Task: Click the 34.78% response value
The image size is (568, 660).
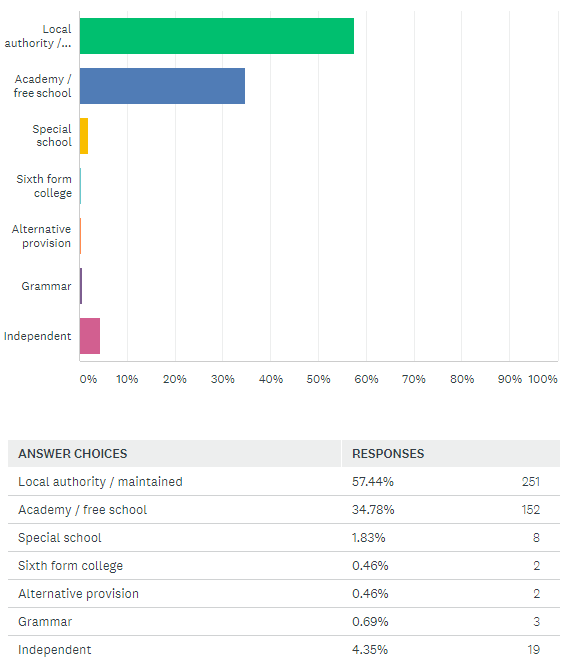Action: (x=373, y=510)
